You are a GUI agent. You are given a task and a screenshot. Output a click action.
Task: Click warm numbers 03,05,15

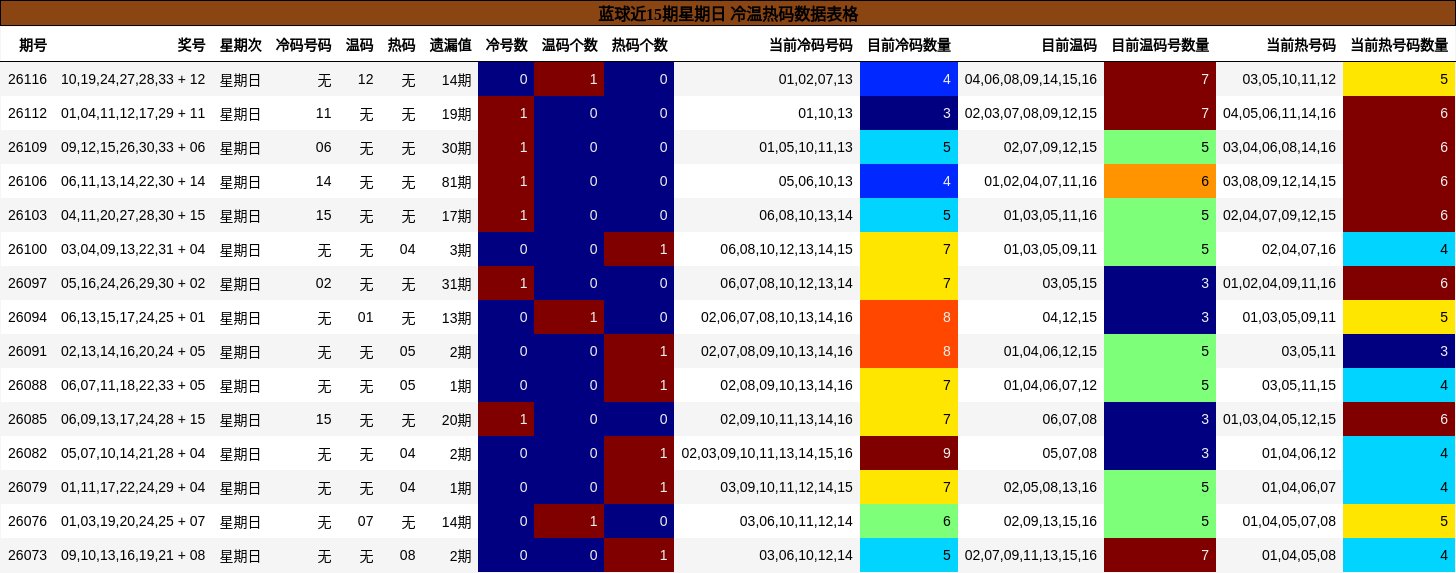(1070, 283)
